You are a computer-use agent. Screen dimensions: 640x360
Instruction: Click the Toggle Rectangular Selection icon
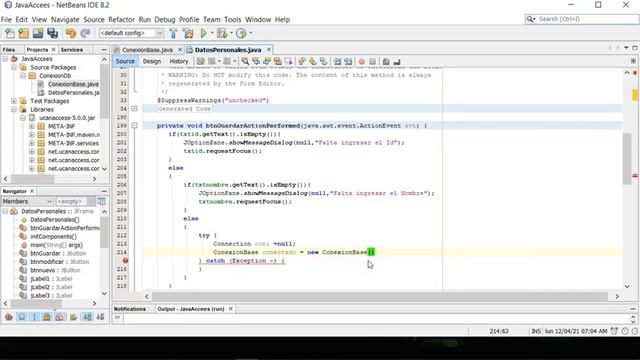coord(289,61)
